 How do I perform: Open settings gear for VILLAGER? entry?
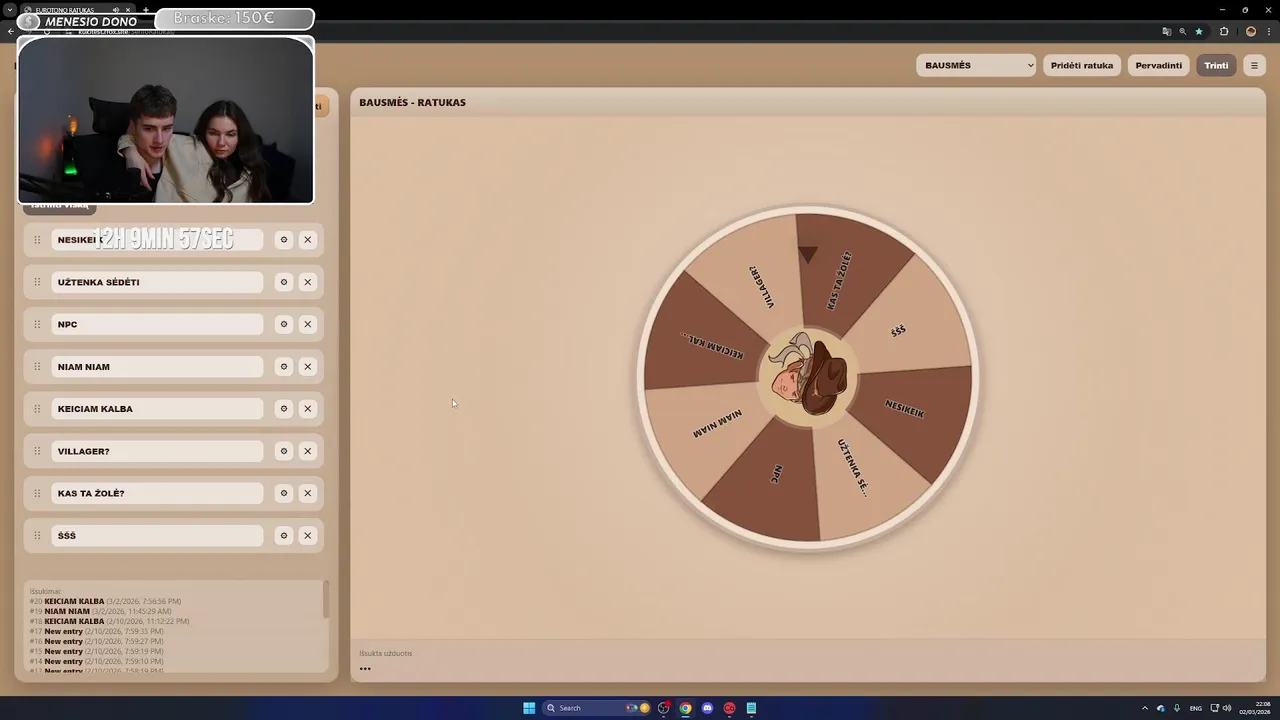[x=284, y=451]
